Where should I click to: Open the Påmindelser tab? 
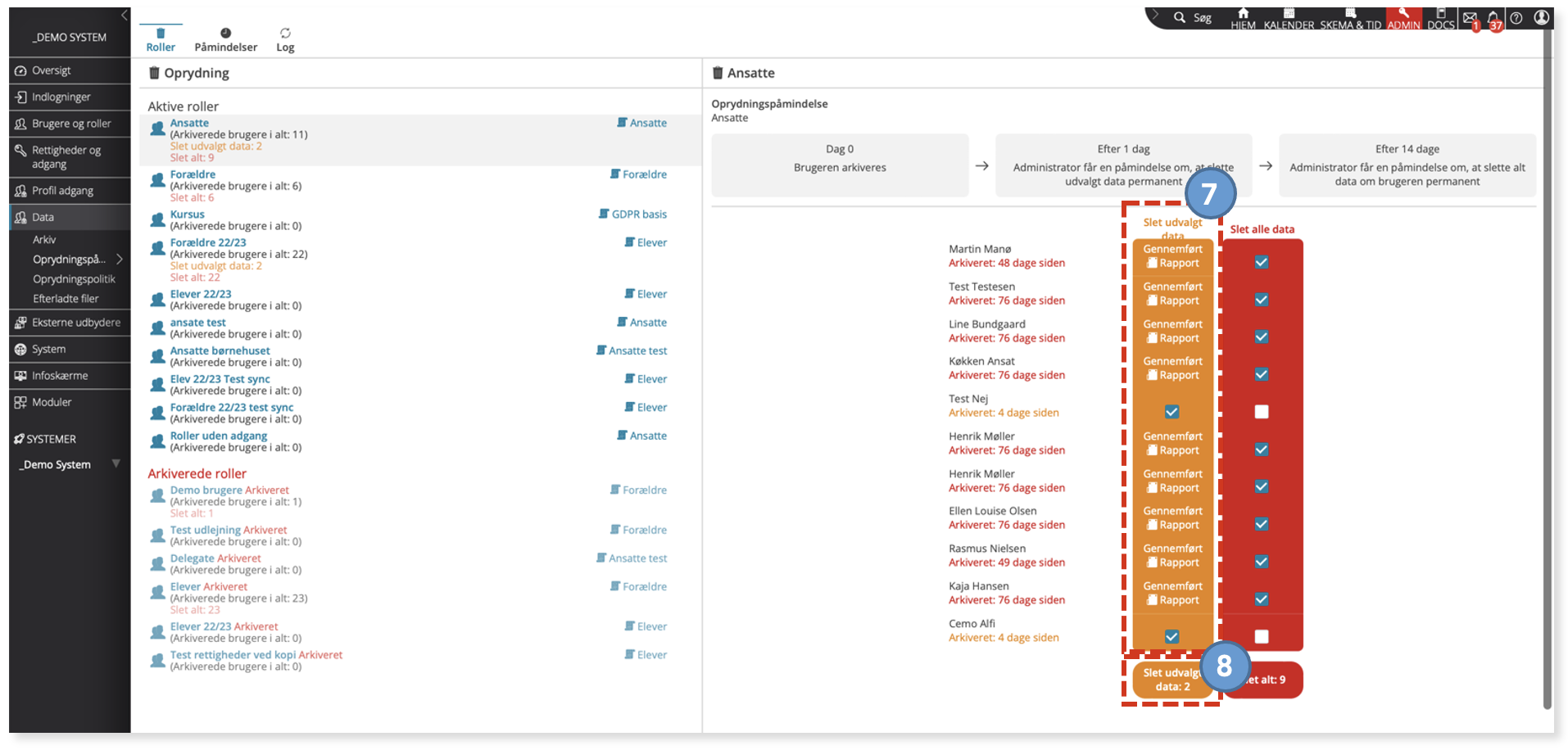225,40
